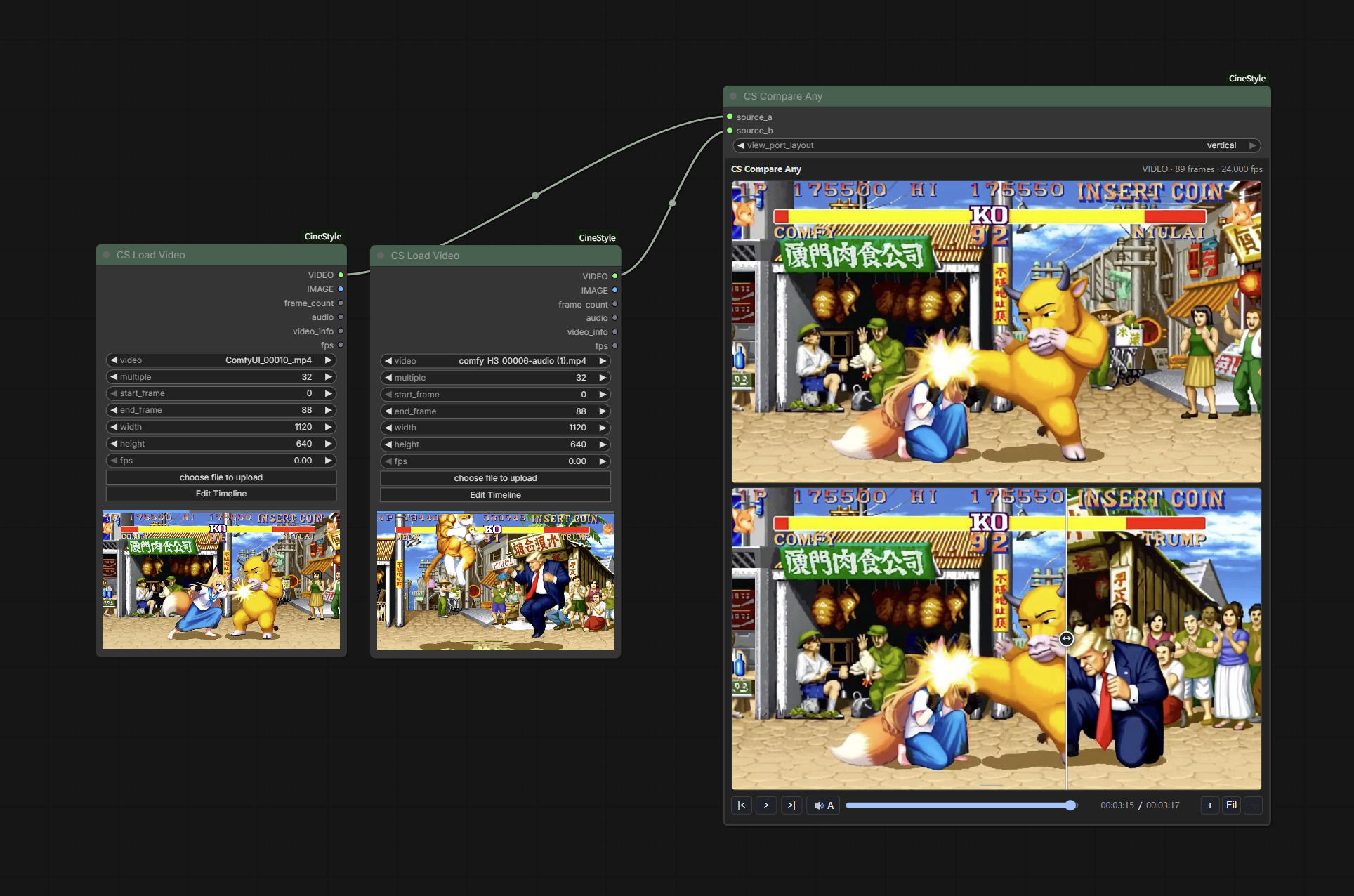This screenshot has height=896, width=1354.
Task: Decrease height in first Load Video
Action: point(114,444)
